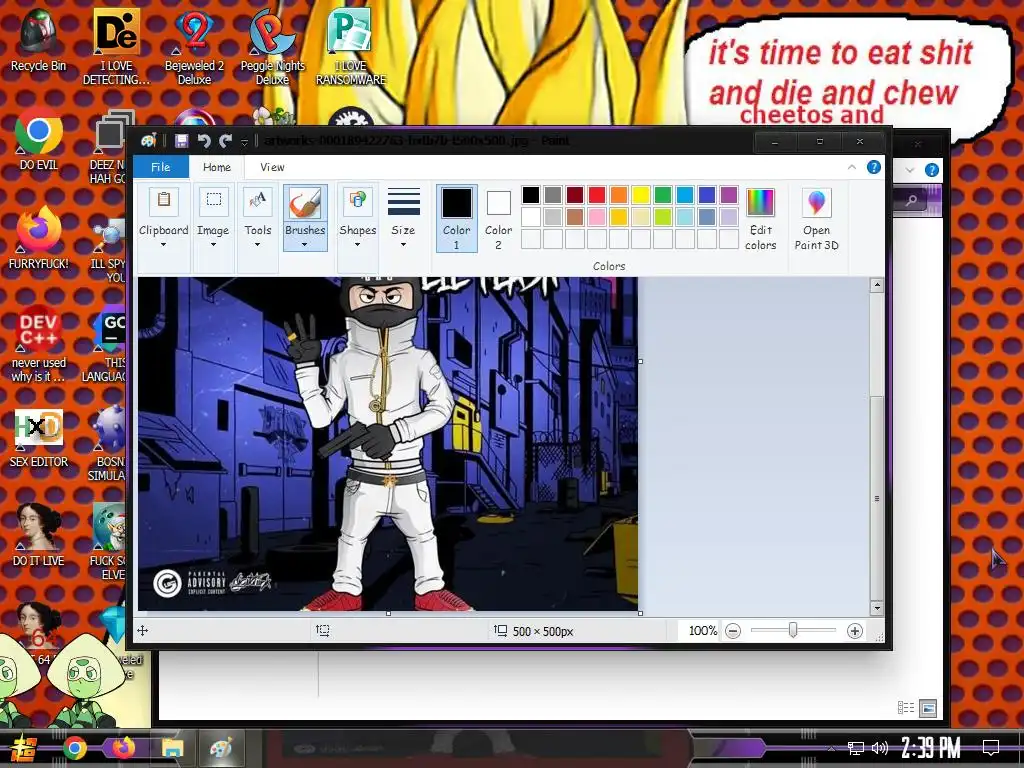Screen dimensions: 1024x768
Task: Undo the last action in Paint
Action: click(204, 141)
